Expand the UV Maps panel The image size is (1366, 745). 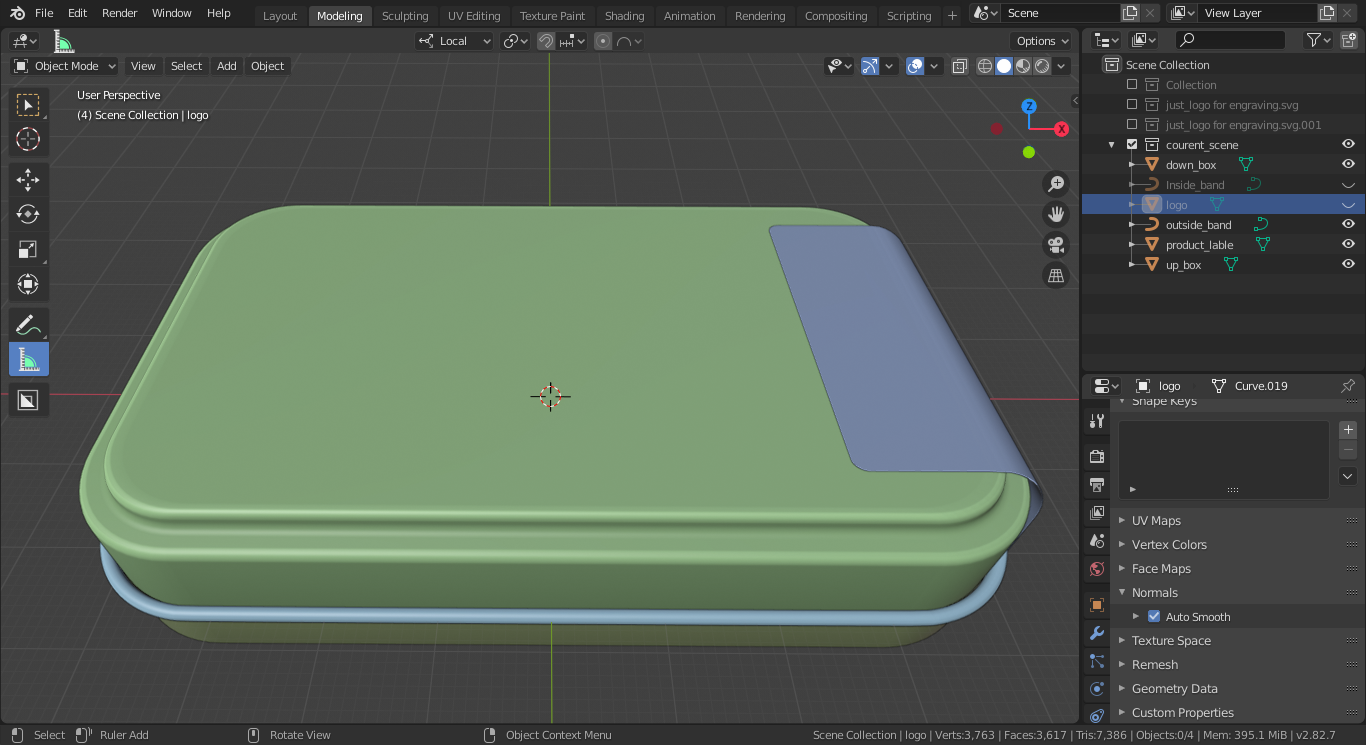(1156, 521)
